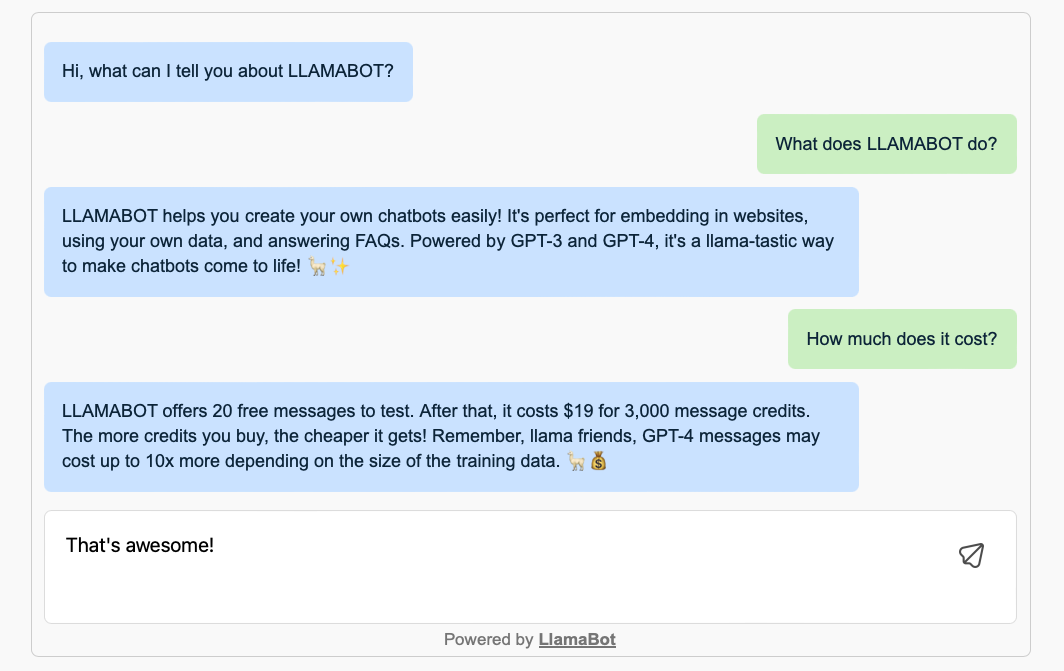Place the cursor after That's awesome
The image size is (1064, 671).
click(x=216, y=545)
